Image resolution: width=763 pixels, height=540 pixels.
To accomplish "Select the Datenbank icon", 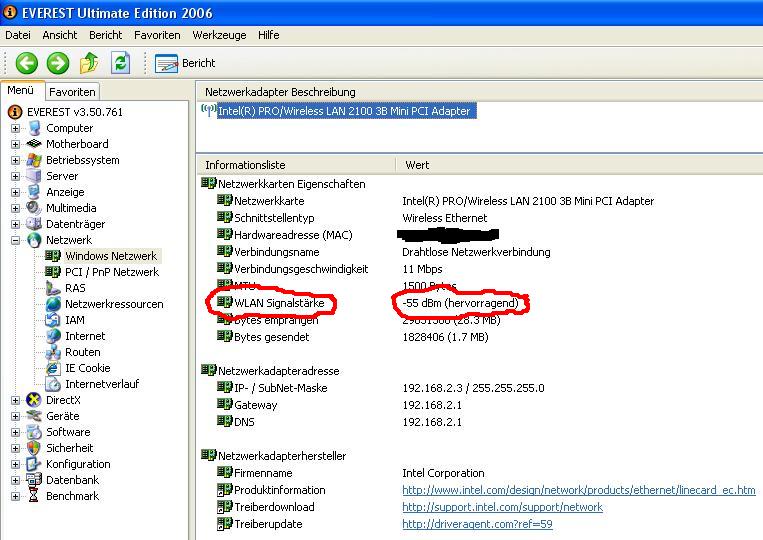I will pyautogui.click(x=34, y=480).
